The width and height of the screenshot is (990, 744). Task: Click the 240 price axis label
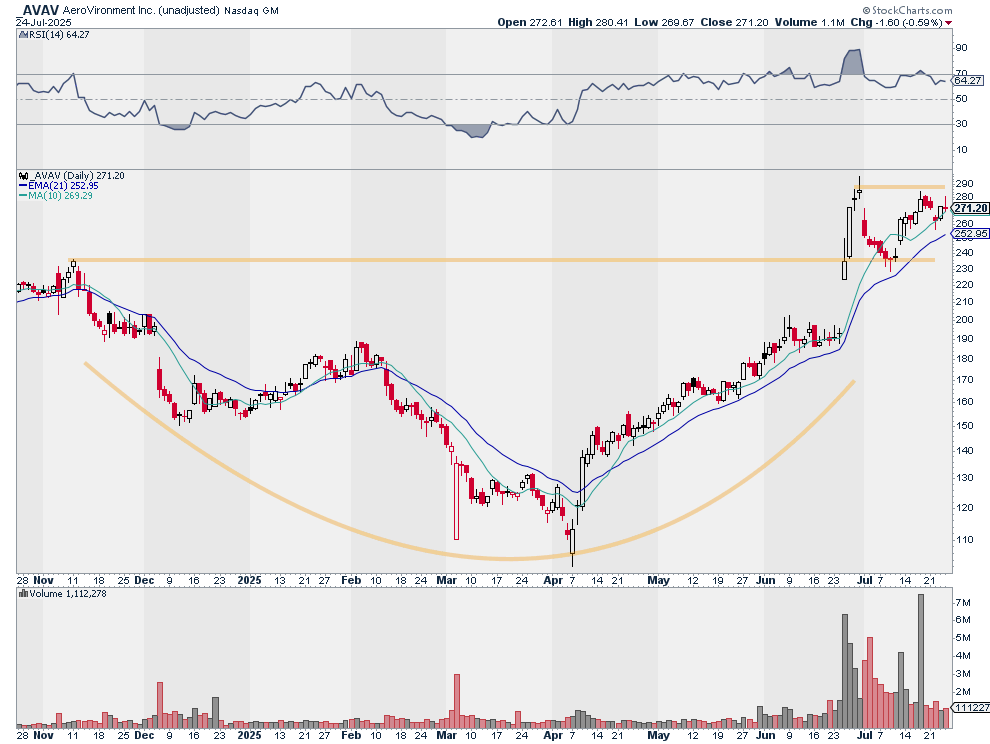964,252
